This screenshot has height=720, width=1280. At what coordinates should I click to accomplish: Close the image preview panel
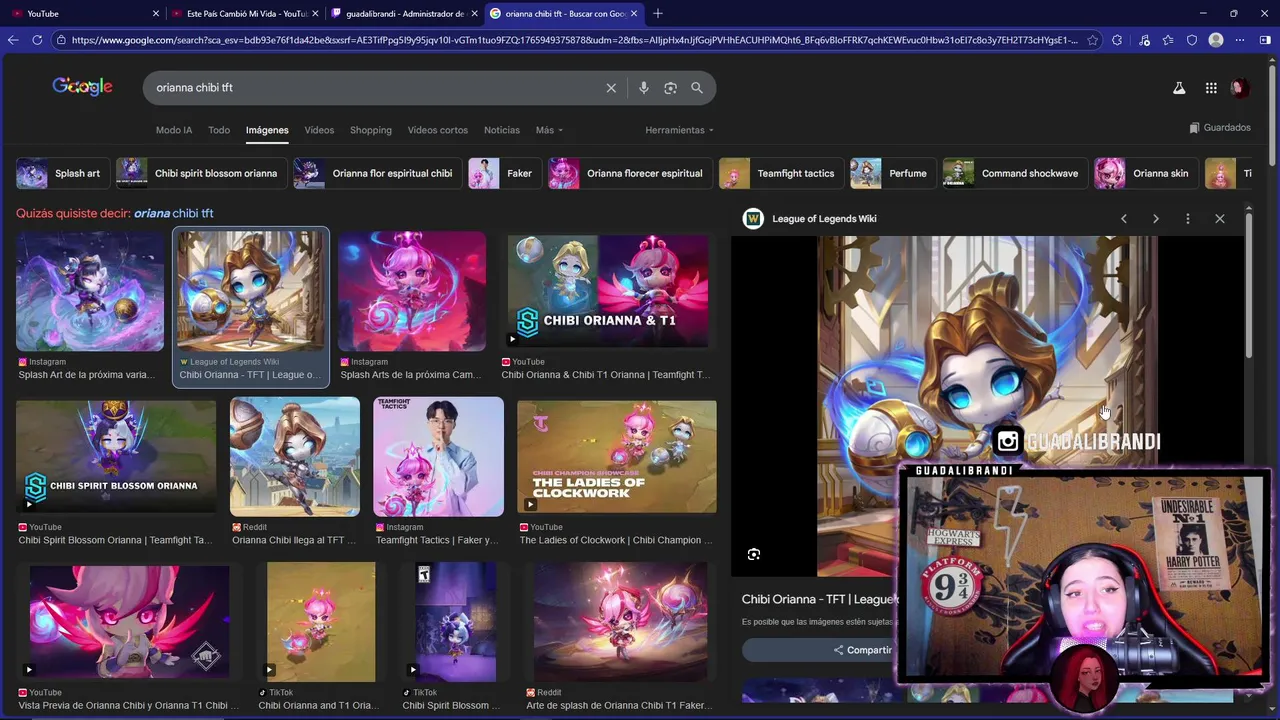click(x=1220, y=218)
